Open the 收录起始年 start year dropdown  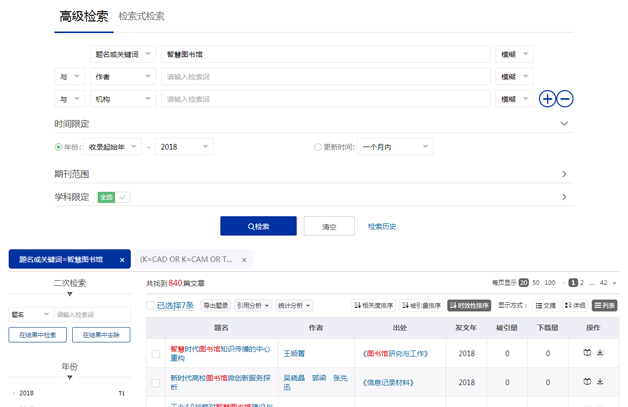coord(113,147)
